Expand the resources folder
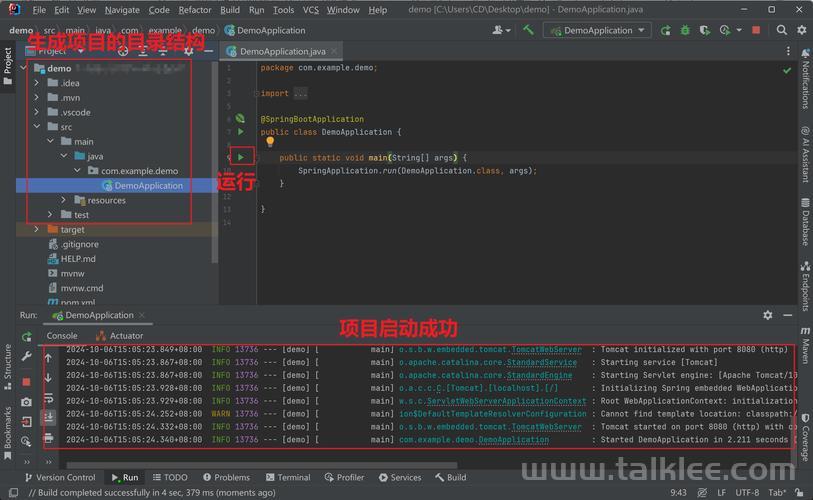 (x=63, y=200)
